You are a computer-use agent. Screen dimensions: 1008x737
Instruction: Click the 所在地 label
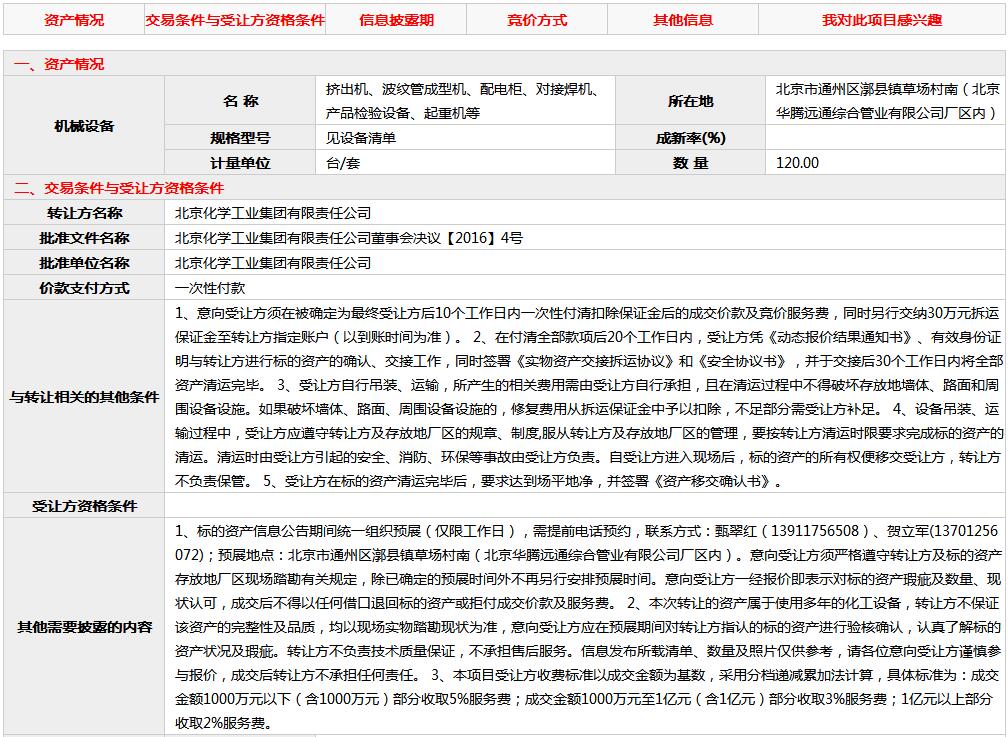point(690,101)
